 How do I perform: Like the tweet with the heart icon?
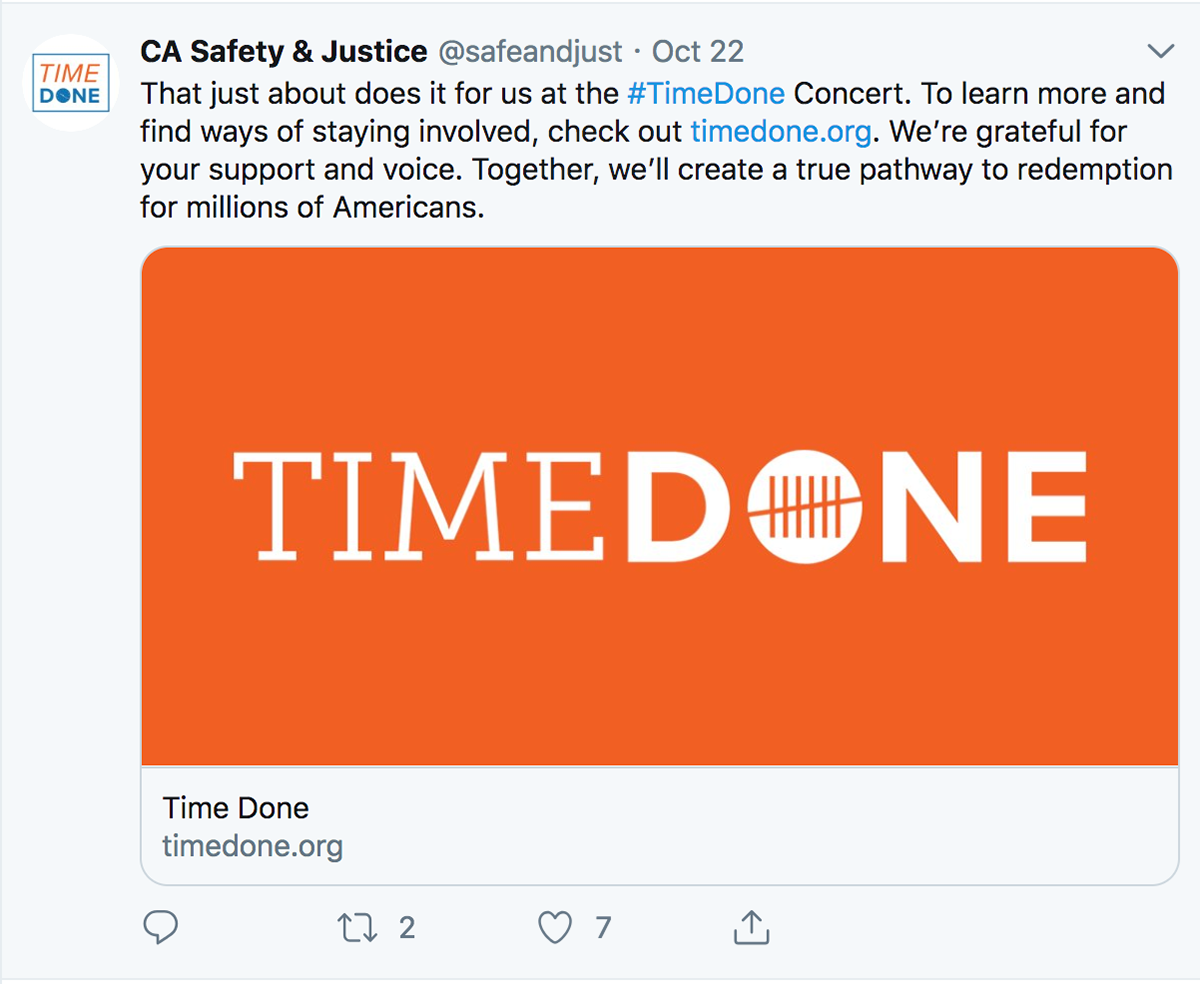(555, 928)
